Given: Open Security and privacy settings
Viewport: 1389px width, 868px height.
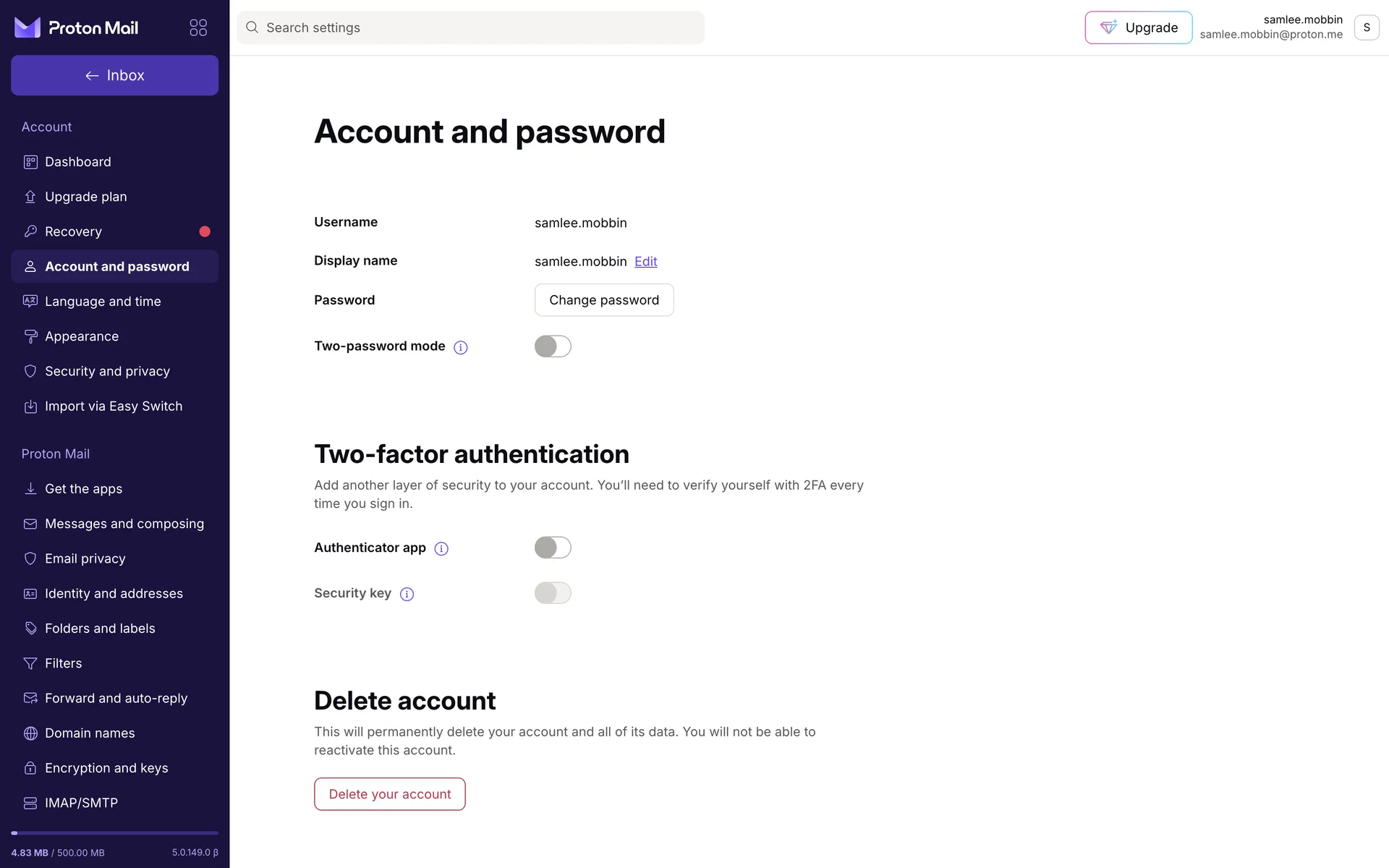Looking at the screenshot, I should [x=107, y=371].
